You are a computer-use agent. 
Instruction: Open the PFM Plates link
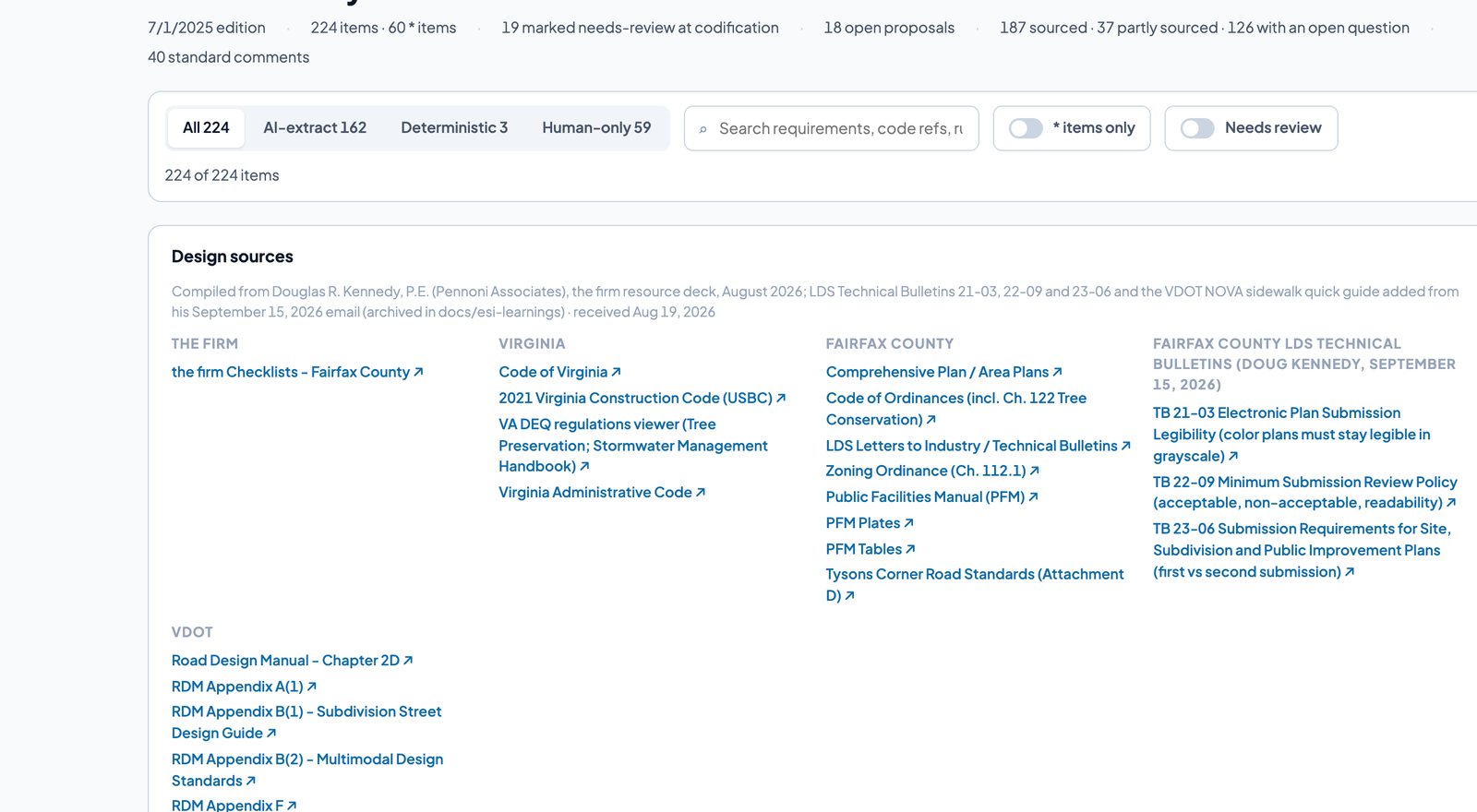pos(870,523)
